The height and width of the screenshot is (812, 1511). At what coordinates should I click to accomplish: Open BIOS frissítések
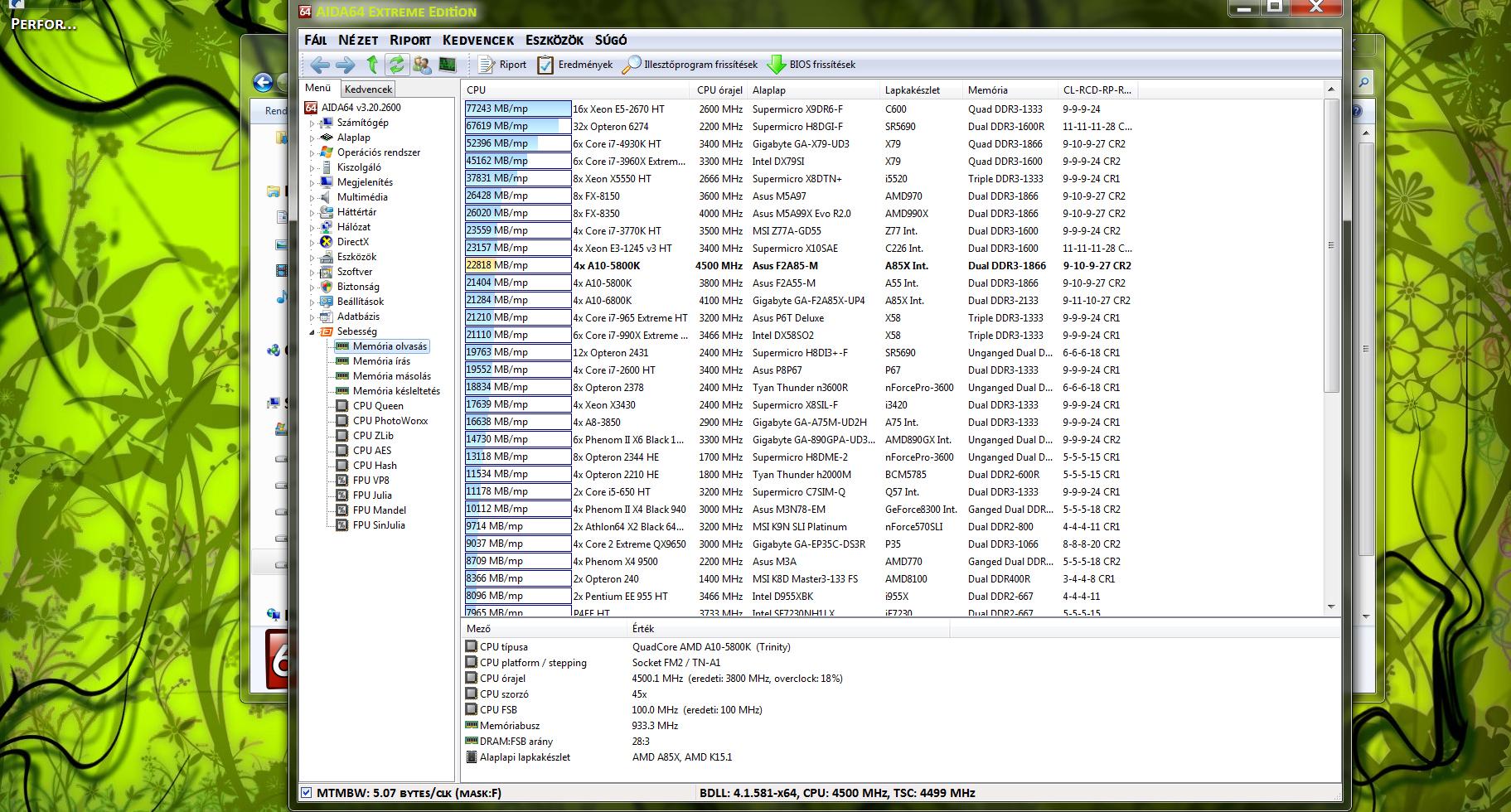click(x=811, y=65)
